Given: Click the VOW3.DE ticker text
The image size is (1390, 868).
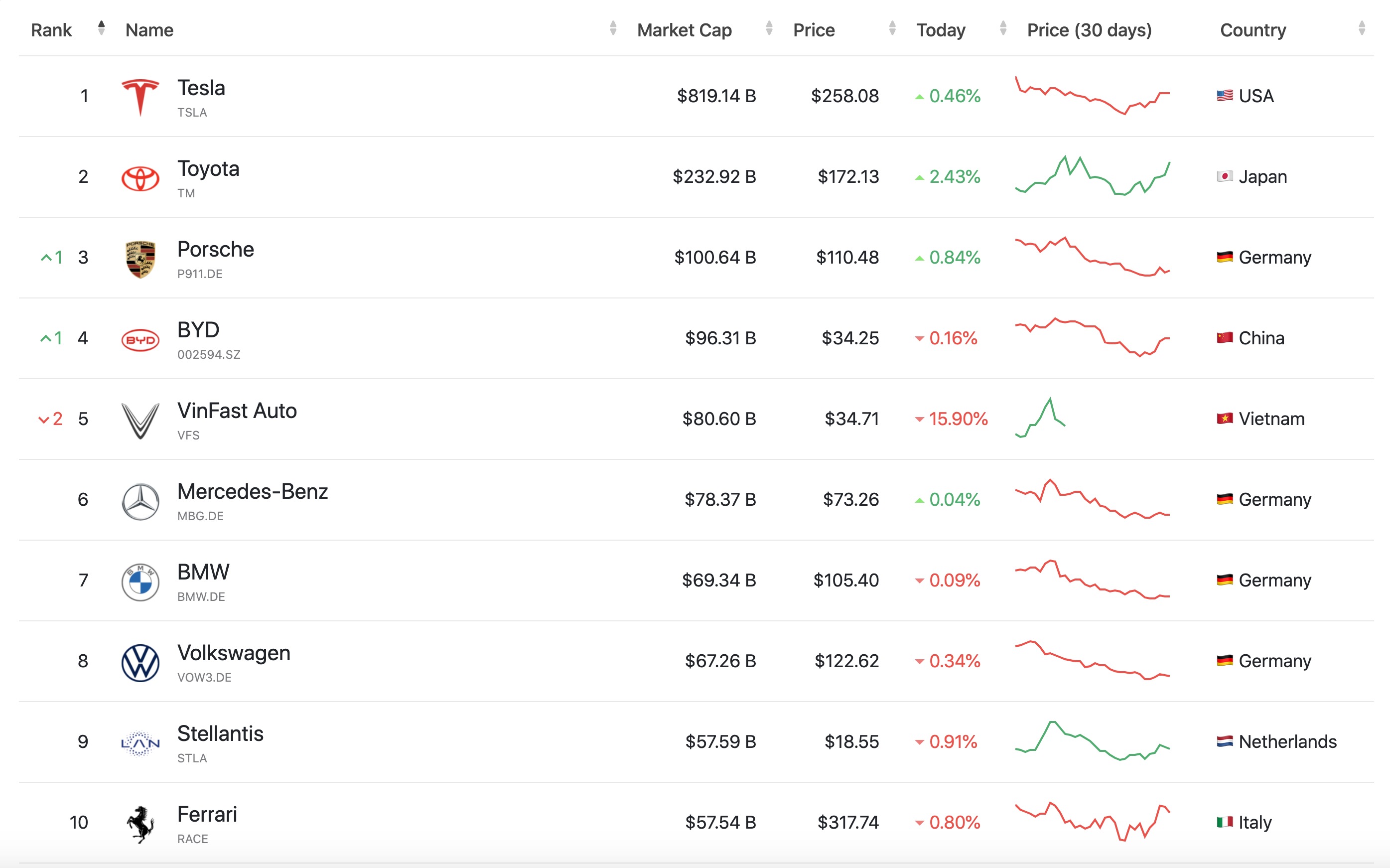Looking at the screenshot, I should [204, 677].
